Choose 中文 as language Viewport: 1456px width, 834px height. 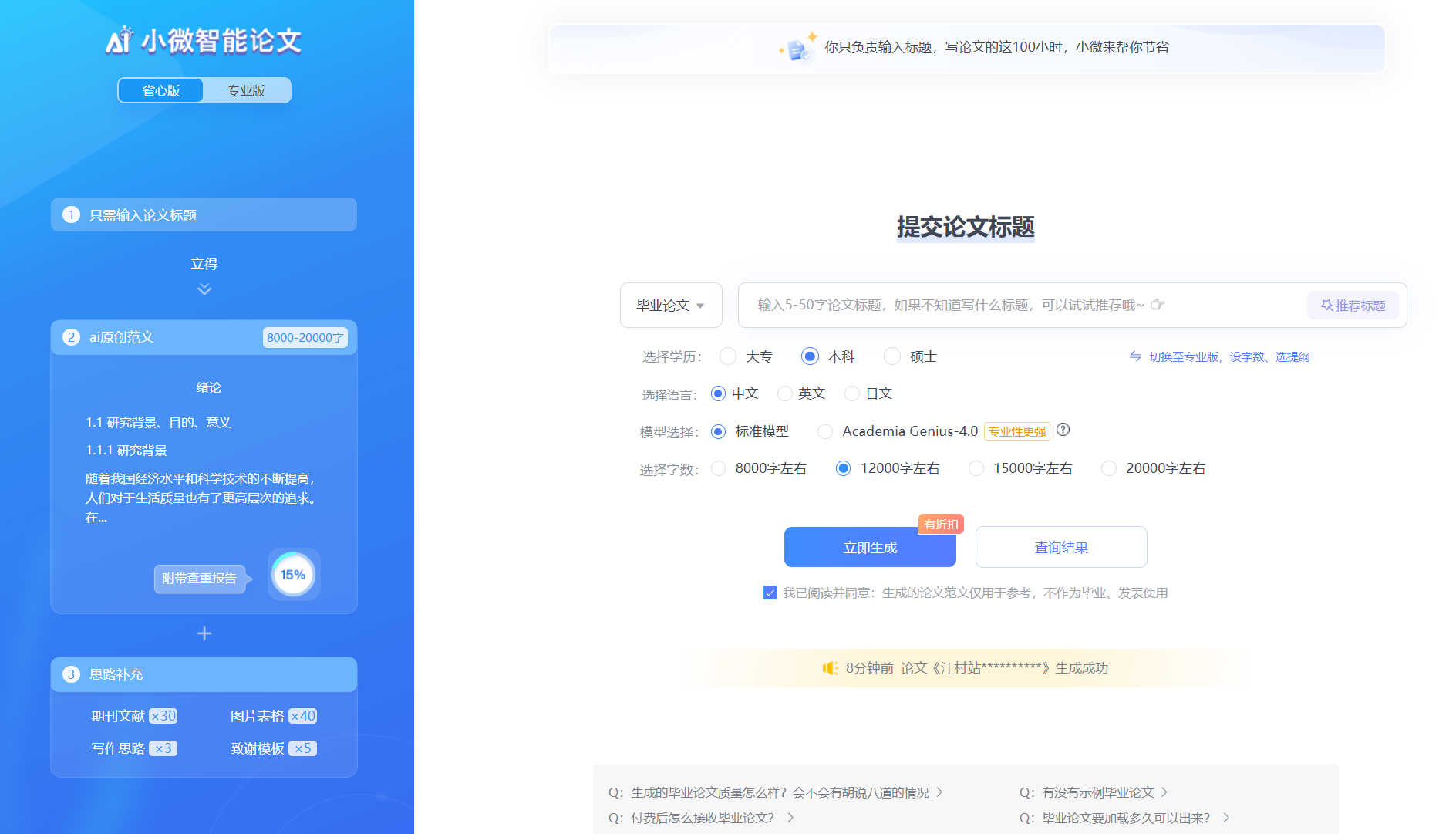718,393
